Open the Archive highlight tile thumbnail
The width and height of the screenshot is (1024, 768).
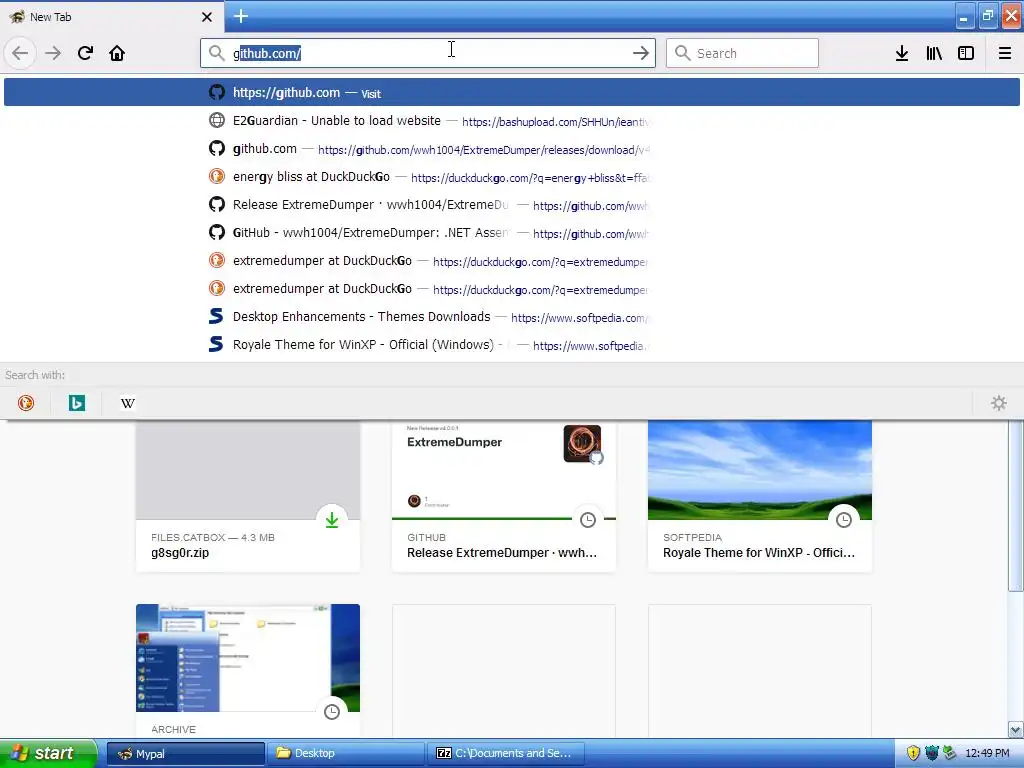point(248,658)
